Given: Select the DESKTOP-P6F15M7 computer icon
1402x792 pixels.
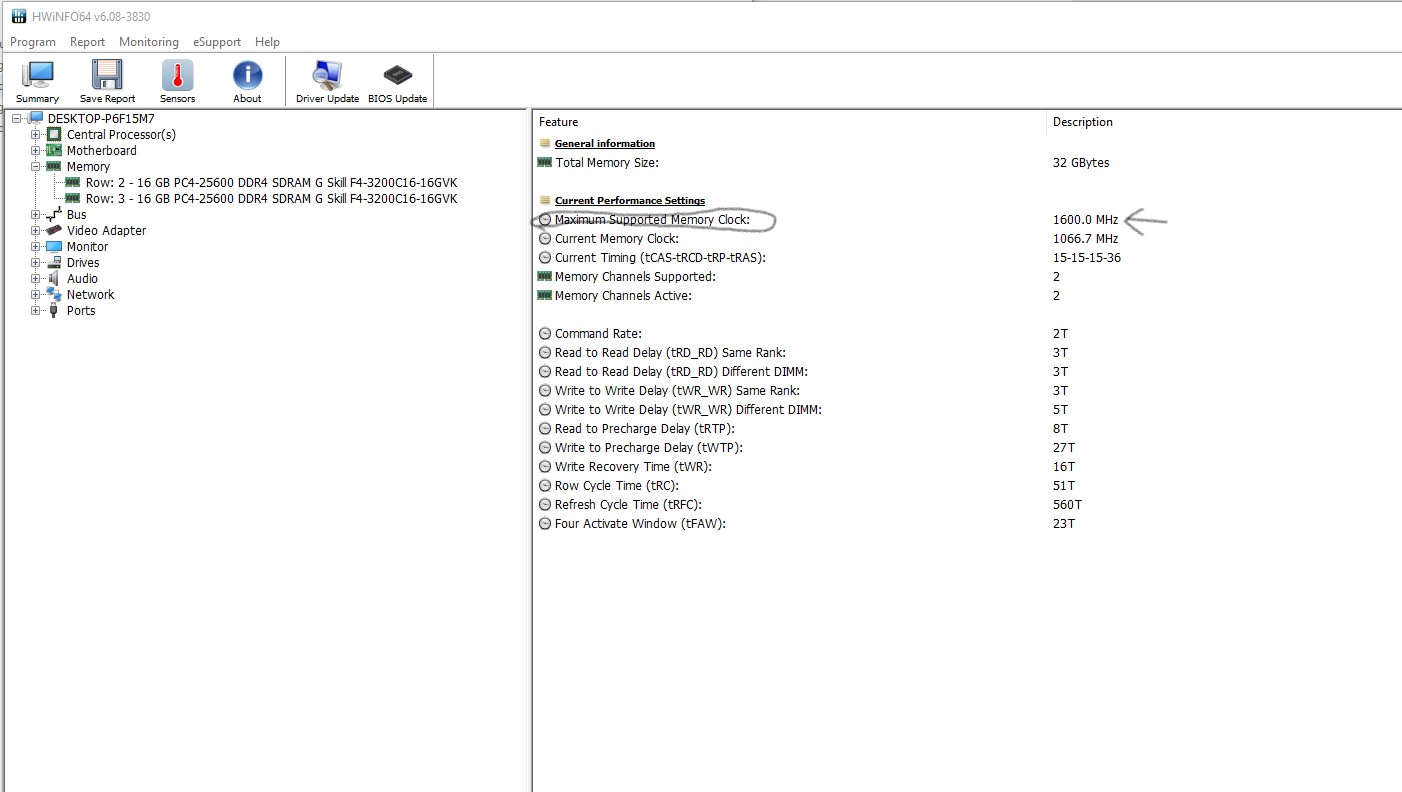Looking at the screenshot, I should pos(35,118).
